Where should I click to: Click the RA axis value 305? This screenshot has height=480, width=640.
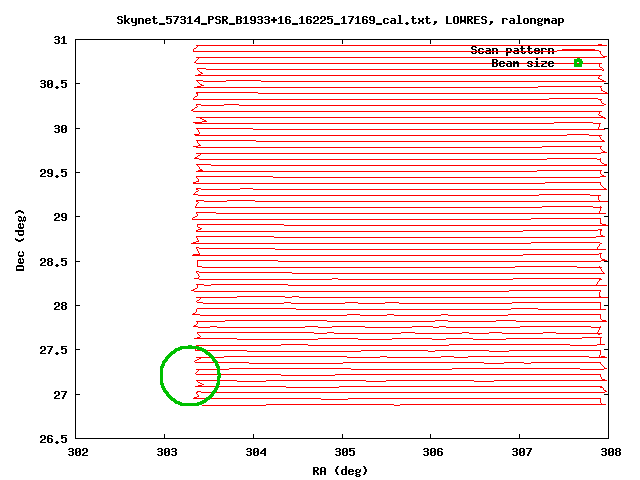345,452
